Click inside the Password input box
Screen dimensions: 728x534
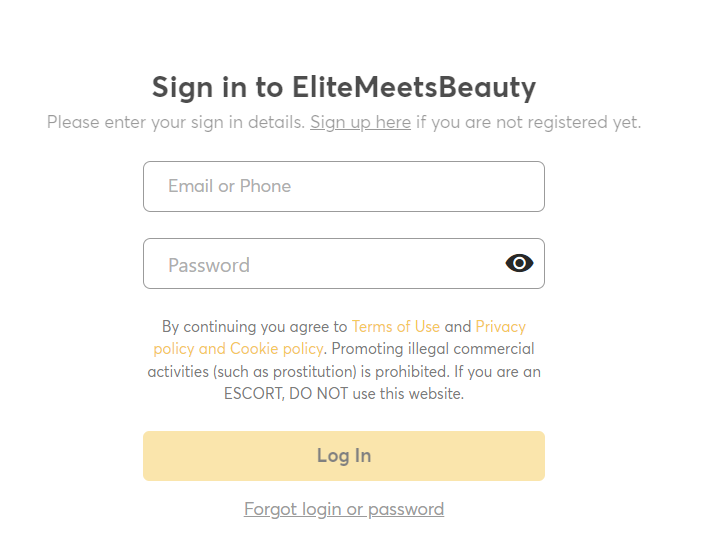344,263
